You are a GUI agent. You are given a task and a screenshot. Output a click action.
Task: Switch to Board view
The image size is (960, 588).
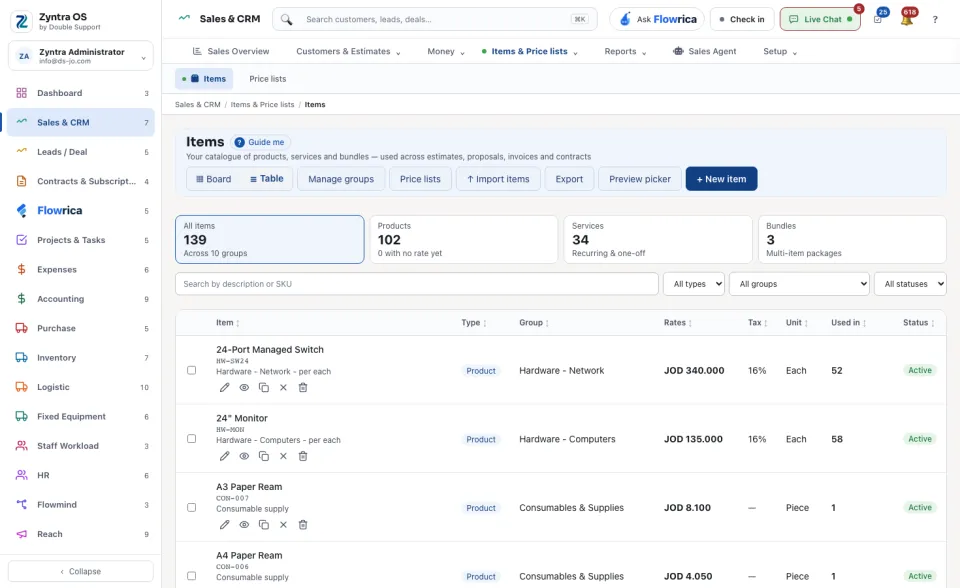(213, 179)
